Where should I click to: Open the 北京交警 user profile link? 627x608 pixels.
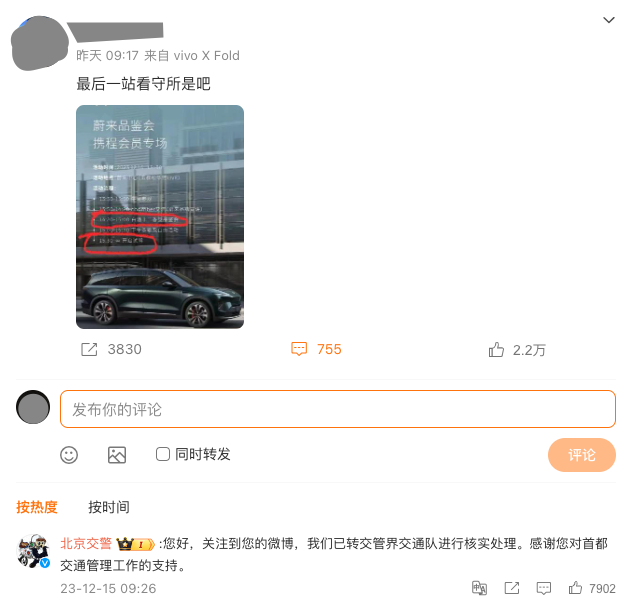coord(86,543)
